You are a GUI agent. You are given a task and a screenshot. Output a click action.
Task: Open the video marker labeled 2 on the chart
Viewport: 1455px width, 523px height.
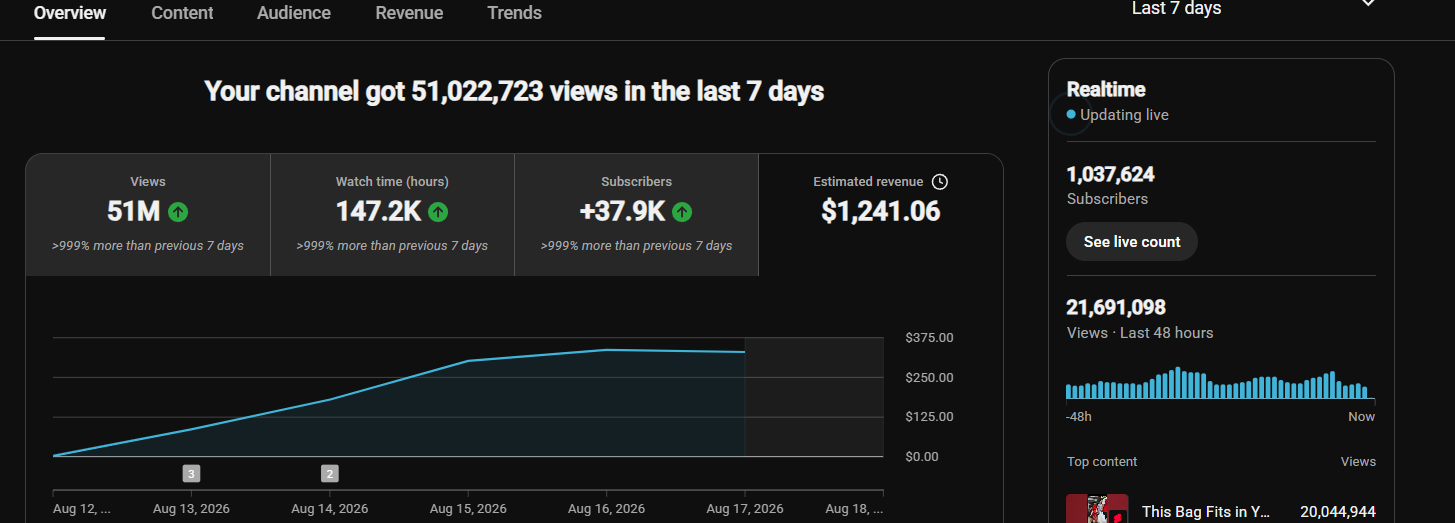329,473
